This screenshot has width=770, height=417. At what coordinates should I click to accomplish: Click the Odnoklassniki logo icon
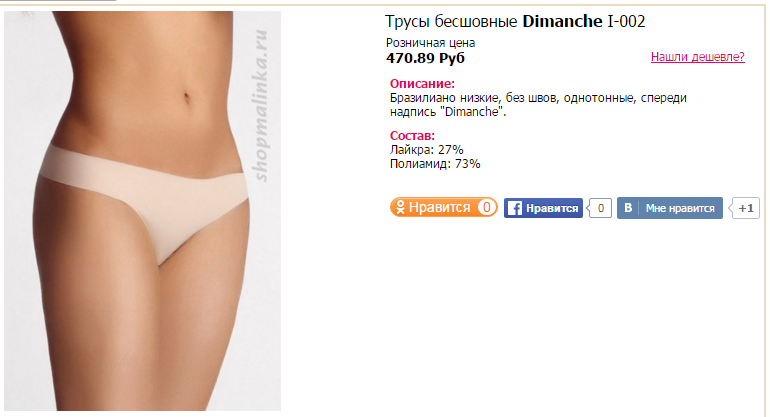point(400,207)
